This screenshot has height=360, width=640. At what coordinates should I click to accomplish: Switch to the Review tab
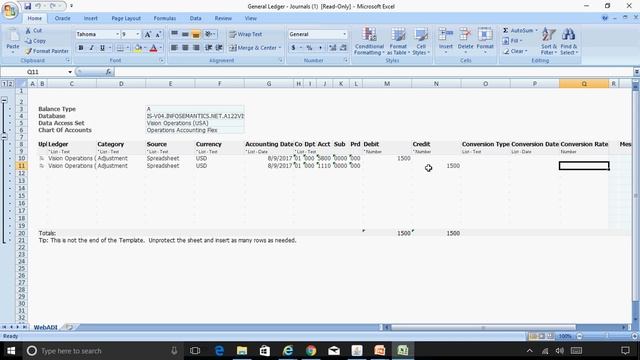tap(223, 18)
